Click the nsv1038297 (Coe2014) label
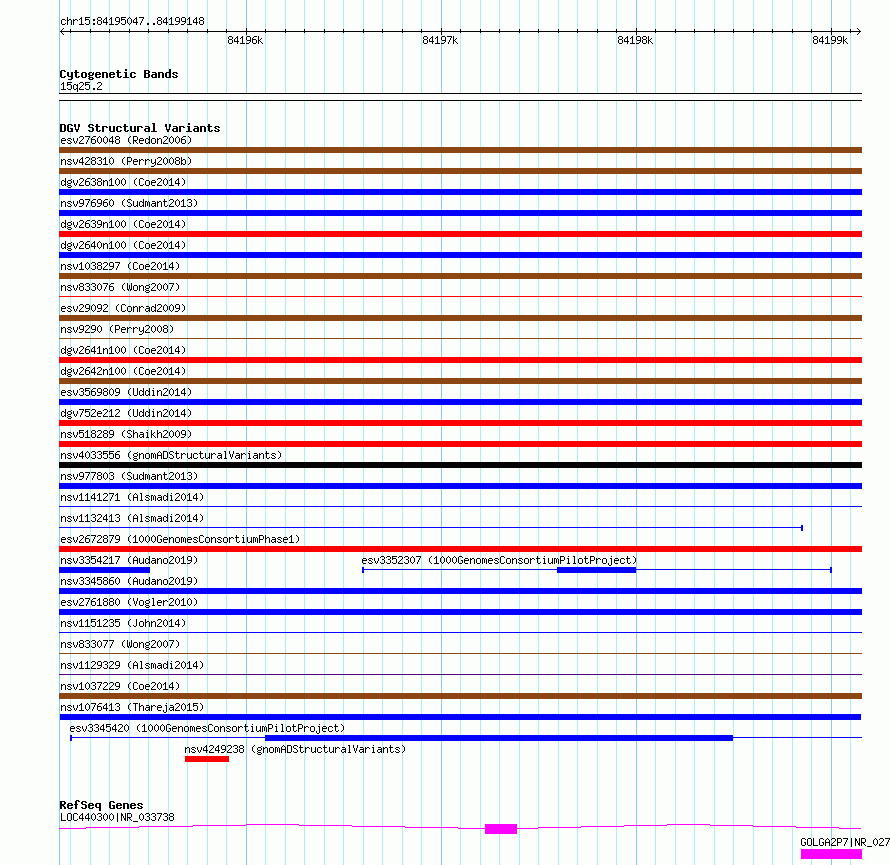The height and width of the screenshot is (865, 890). click(120, 266)
